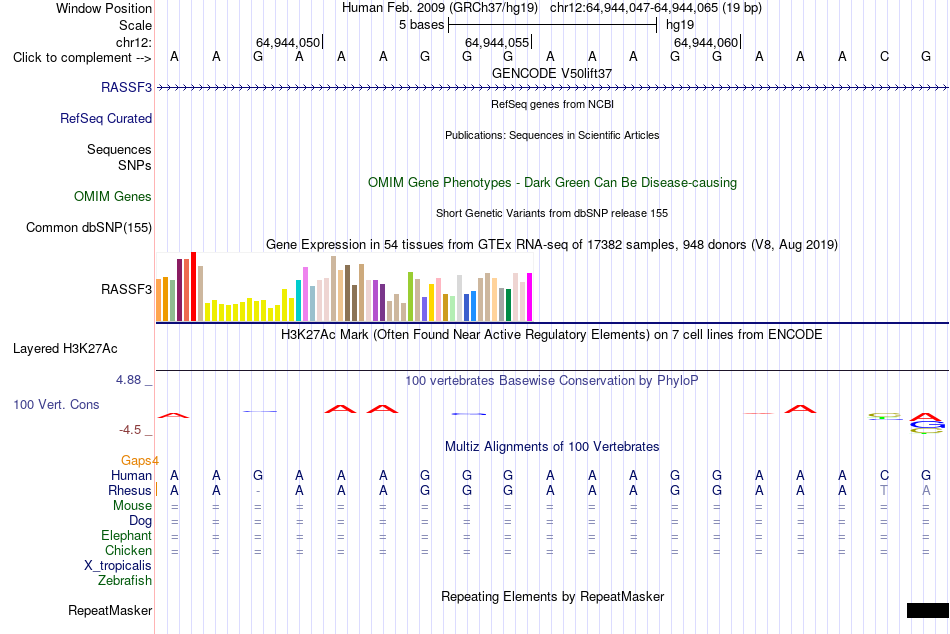
Task: Click the GENCODE V50lift37 track title
Action: pos(552,73)
